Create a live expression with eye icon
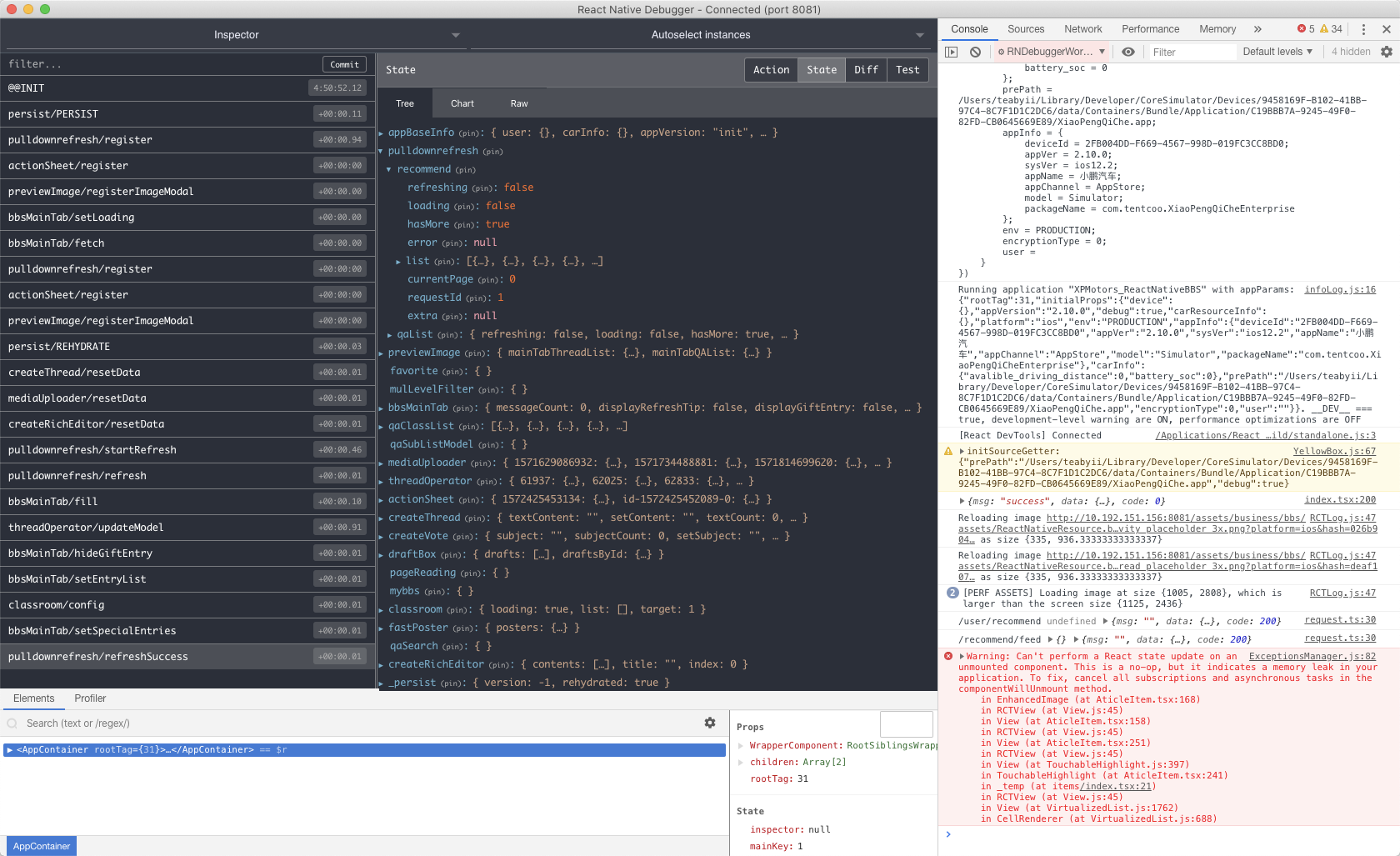 1128,52
